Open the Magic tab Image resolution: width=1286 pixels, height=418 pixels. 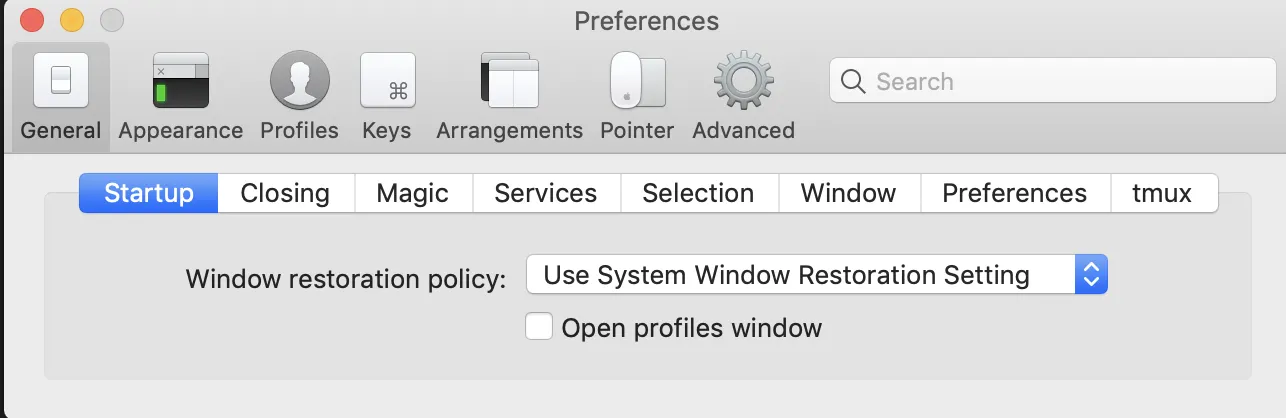[x=412, y=193]
